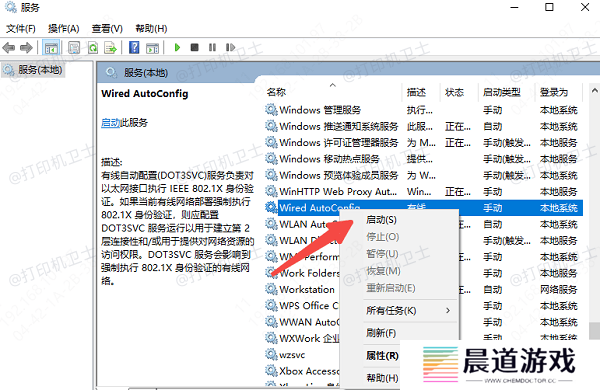
Task: Click the services list scrollbar thumb
Action: click(594, 331)
